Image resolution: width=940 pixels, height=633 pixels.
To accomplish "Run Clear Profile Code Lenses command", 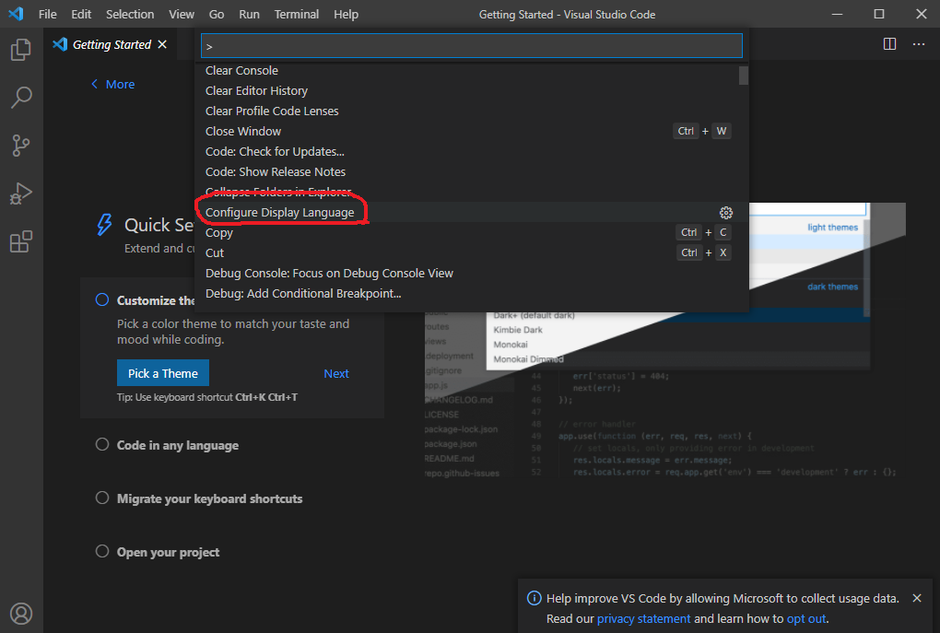I will click(x=471, y=111).
